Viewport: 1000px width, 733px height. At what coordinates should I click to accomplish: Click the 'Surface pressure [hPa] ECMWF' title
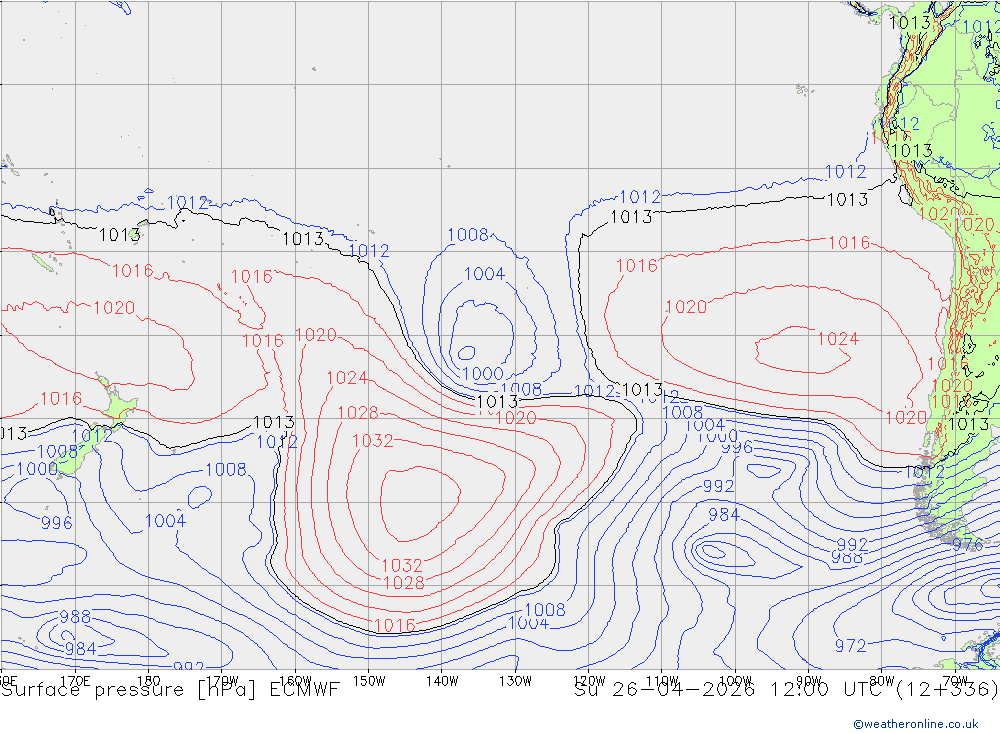(170, 690)
